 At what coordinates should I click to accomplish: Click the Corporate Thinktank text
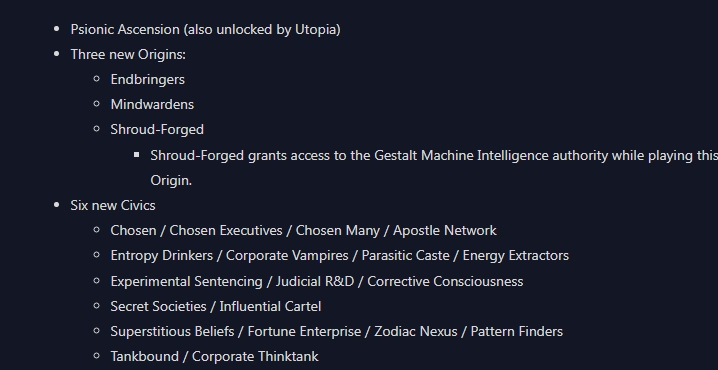pyautogui.click(x=255, y=357)
